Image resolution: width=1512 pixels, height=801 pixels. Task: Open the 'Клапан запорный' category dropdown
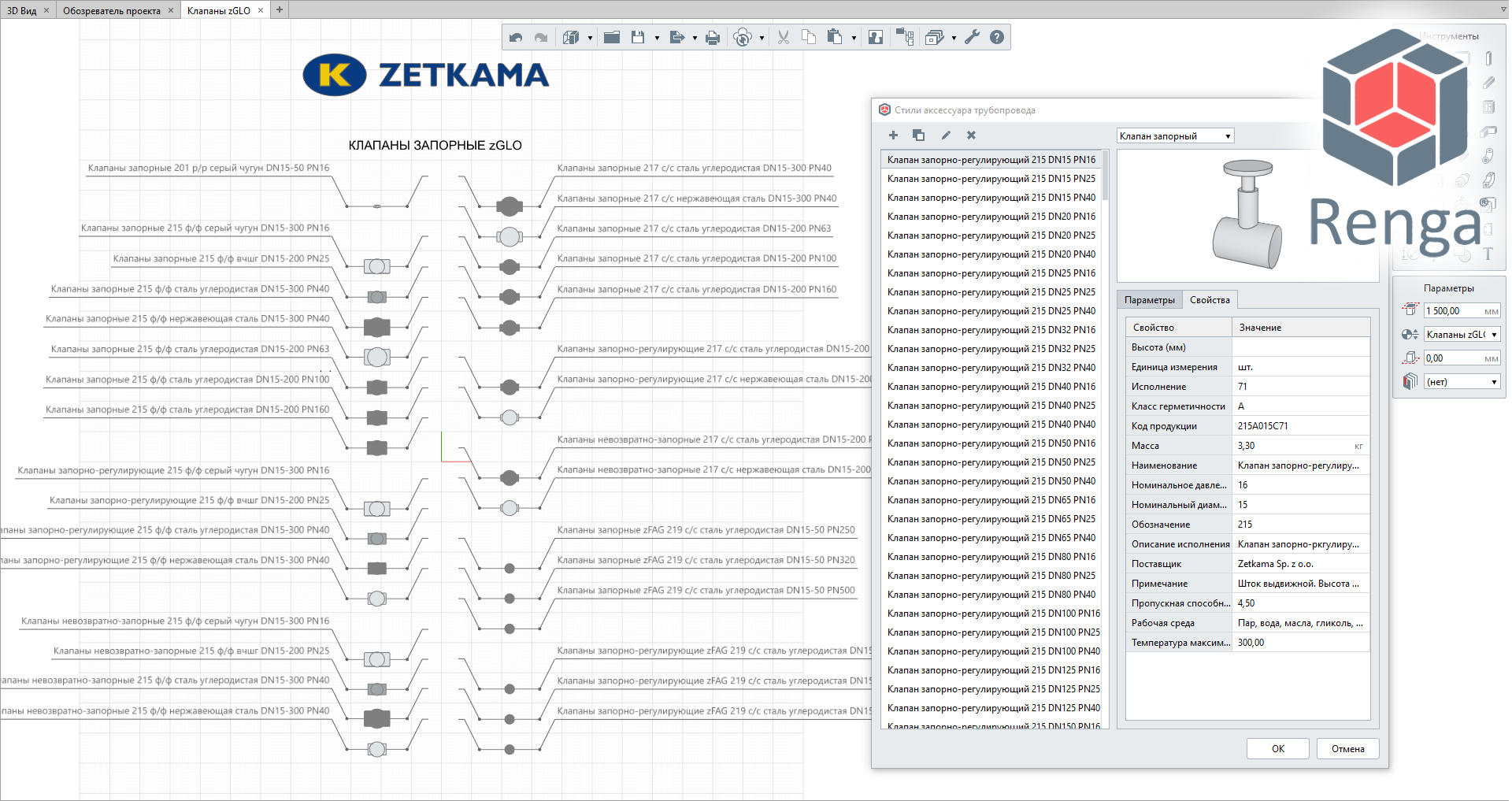coord(1175,136)
